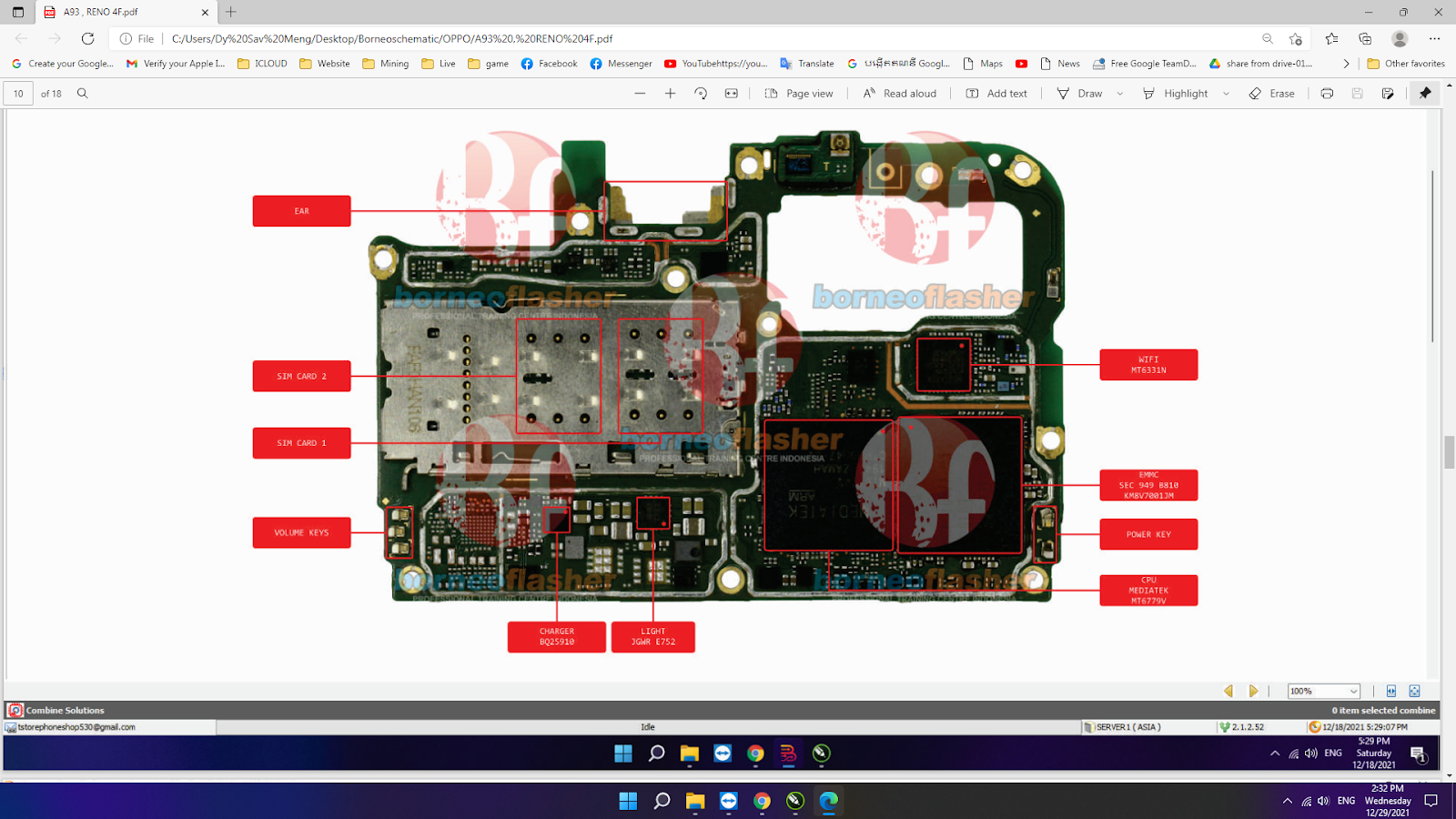The width and height of the screenshot is (1456, 819).
Task: Select the Add text tool
Action: click(x=996, y=94)
